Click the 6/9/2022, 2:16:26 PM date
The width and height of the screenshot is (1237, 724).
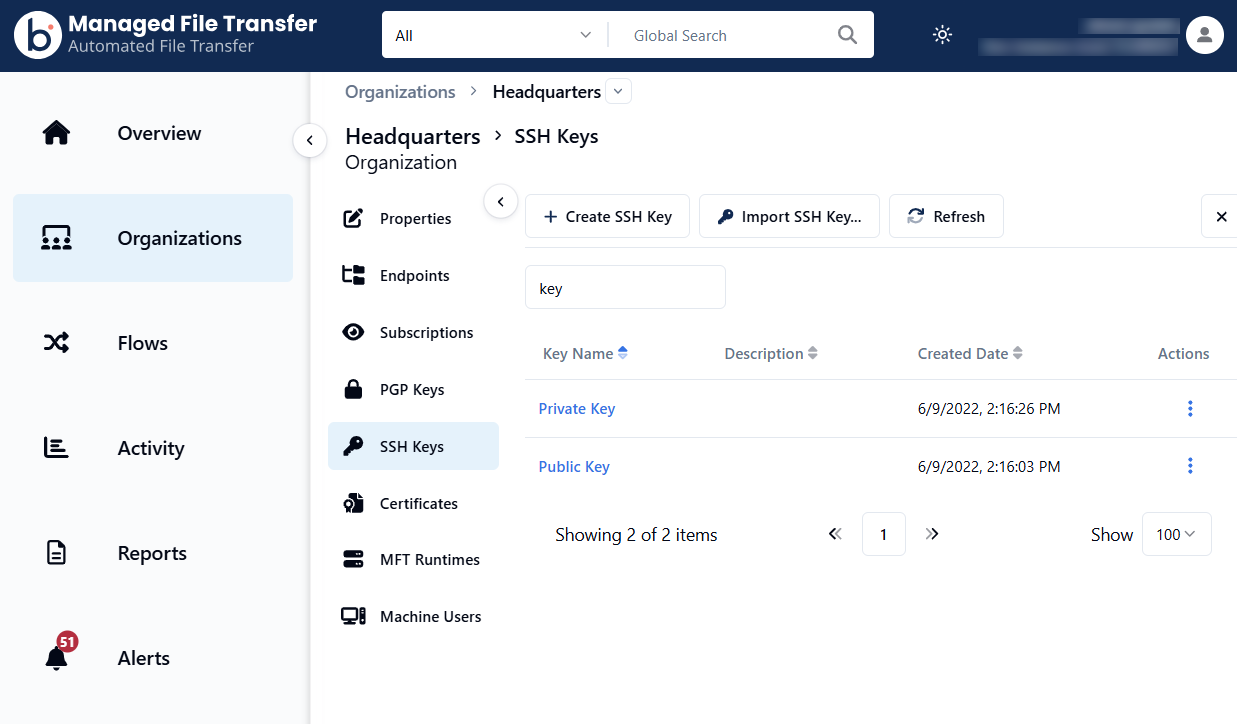pyautogui.click(x=989, y=408)
